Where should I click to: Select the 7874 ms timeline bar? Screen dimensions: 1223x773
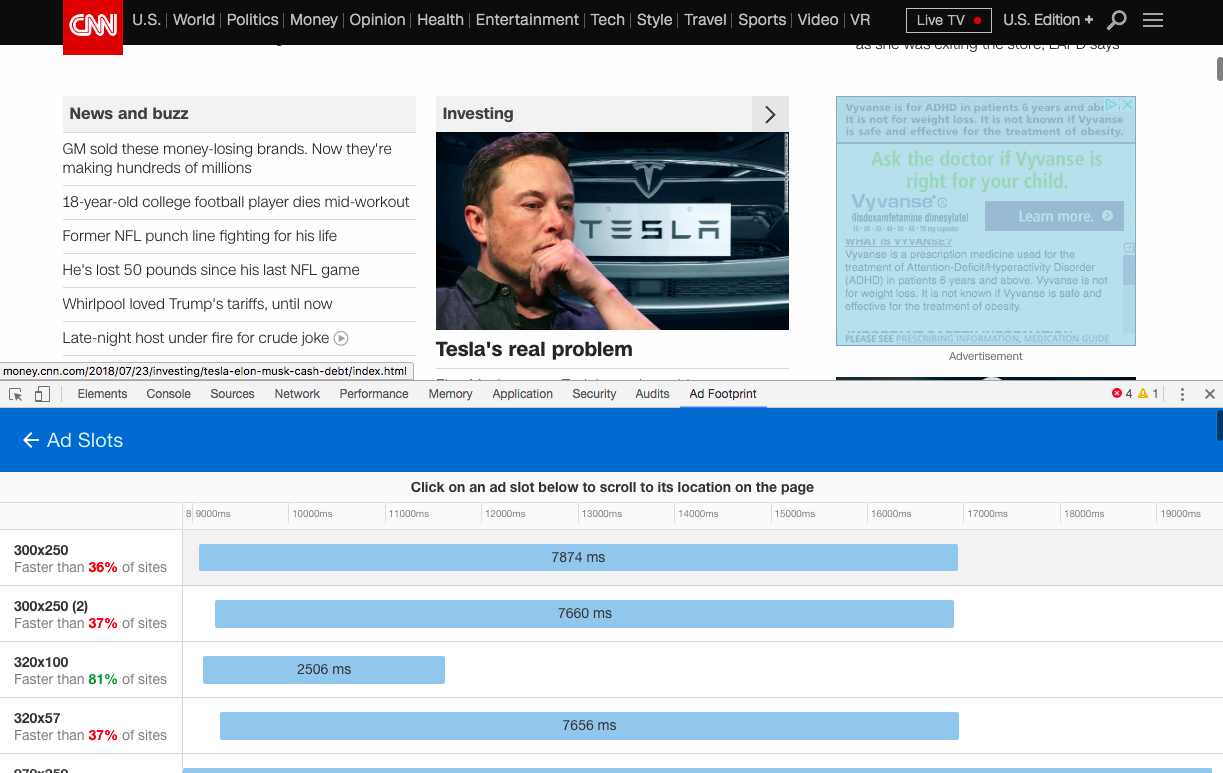pyautogui.click(x=578, y=557)
